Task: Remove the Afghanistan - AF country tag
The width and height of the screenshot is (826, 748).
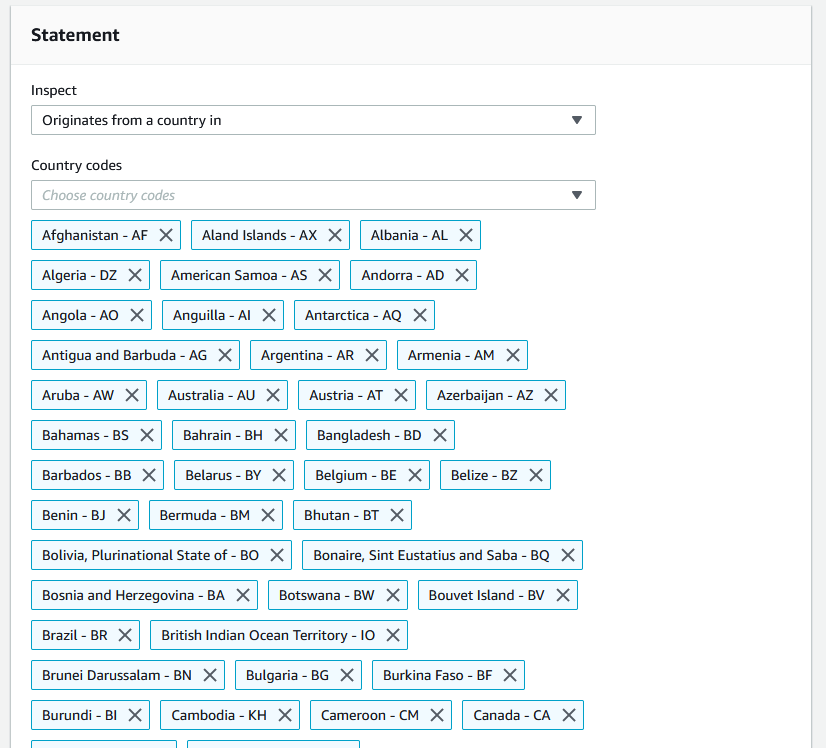Action: tap(166, 235)
